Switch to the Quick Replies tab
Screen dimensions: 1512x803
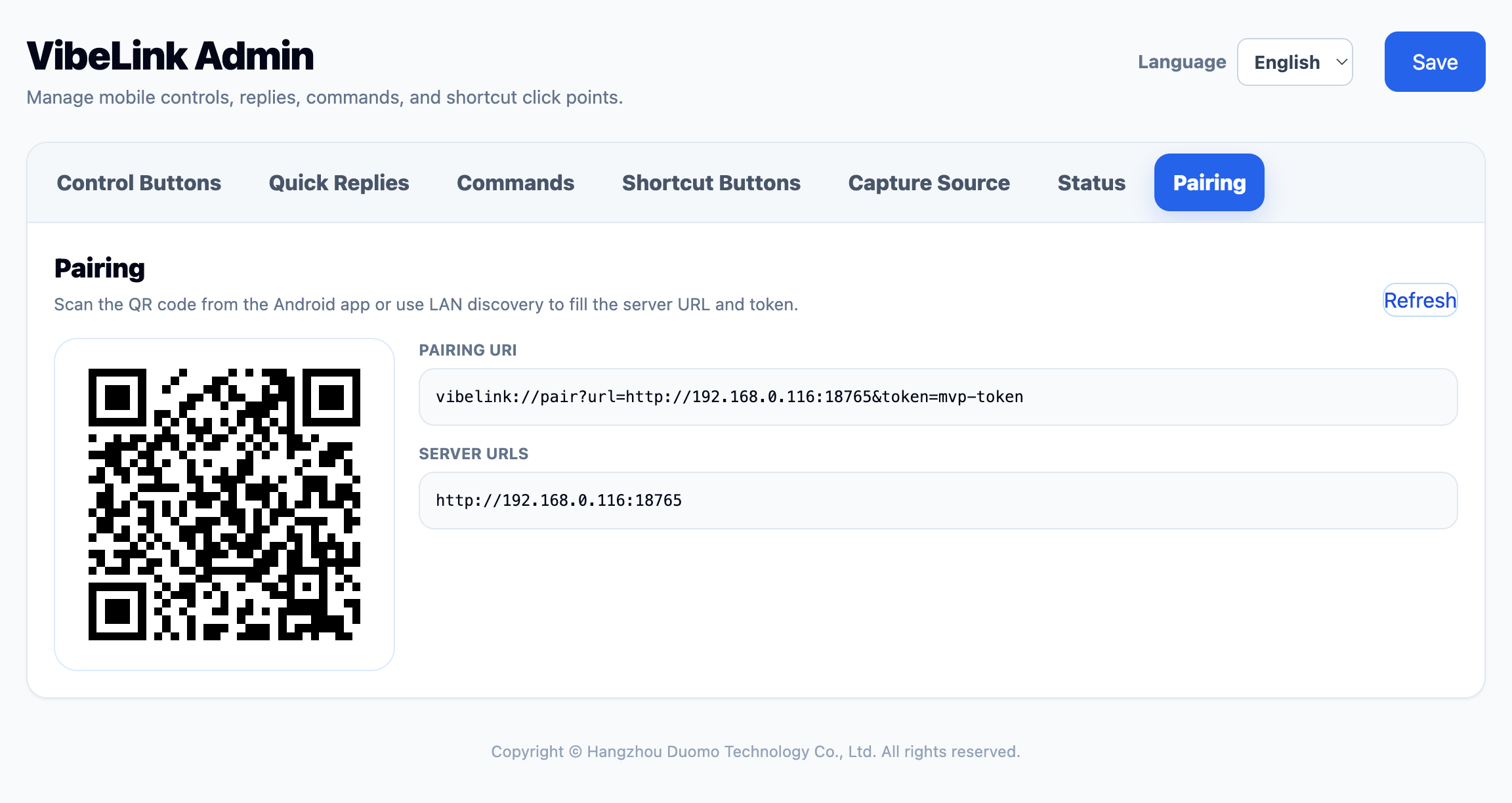(339, 182)
